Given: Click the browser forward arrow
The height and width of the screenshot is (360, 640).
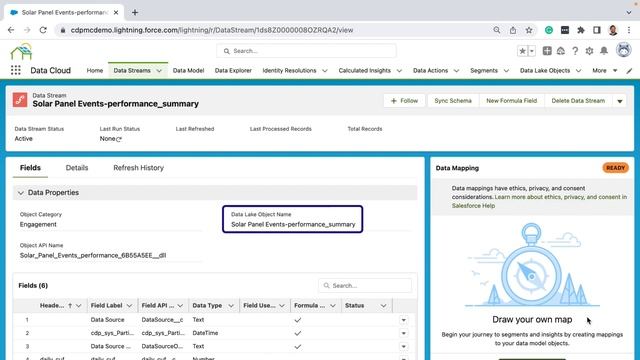Looking at the screenshot, I should click(27, 30).
